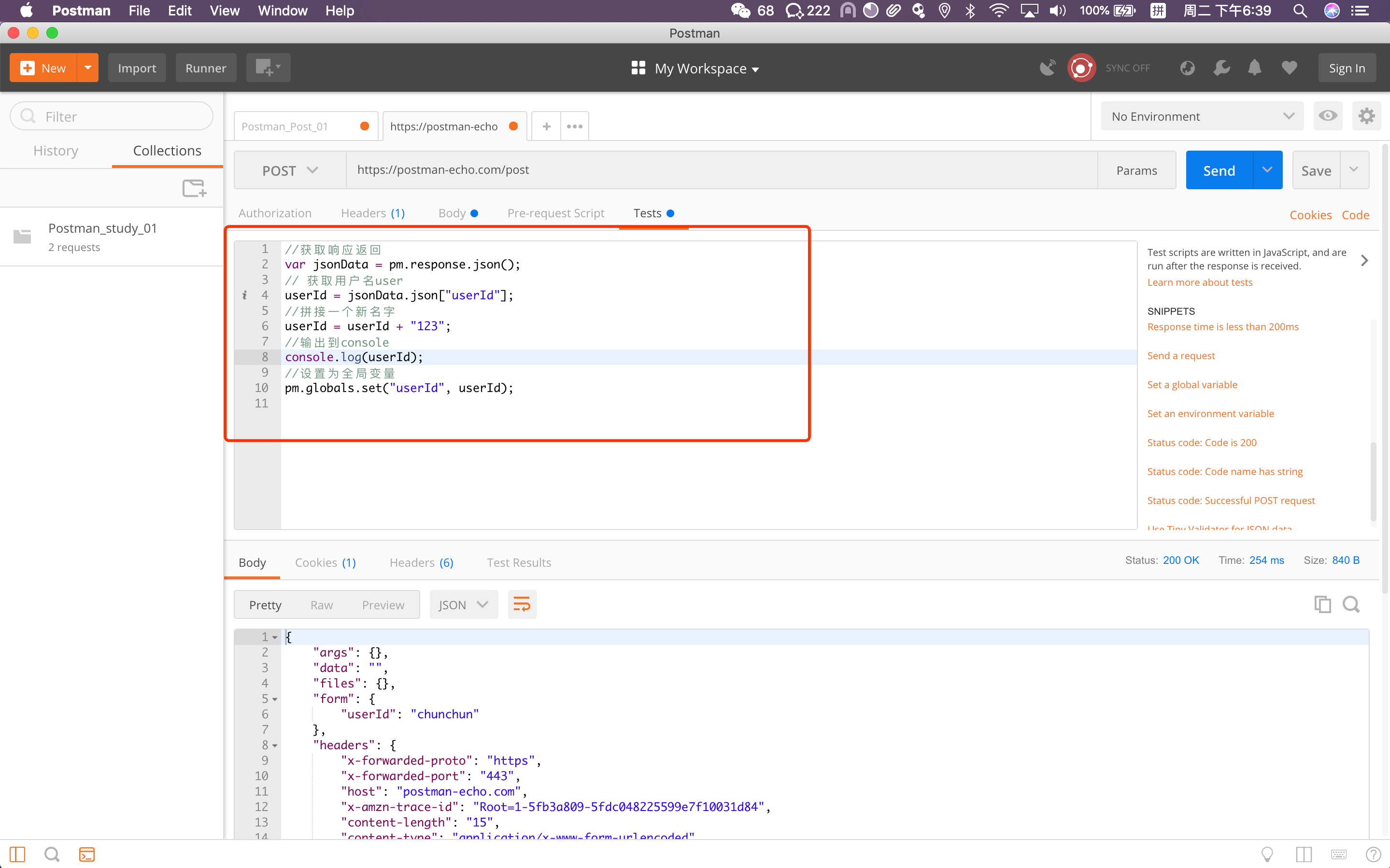The height and width of the screenshot is (868, 1390).
Task: Open the POST method dropdown
Action: pyautogui.click(x=290, y=170)
